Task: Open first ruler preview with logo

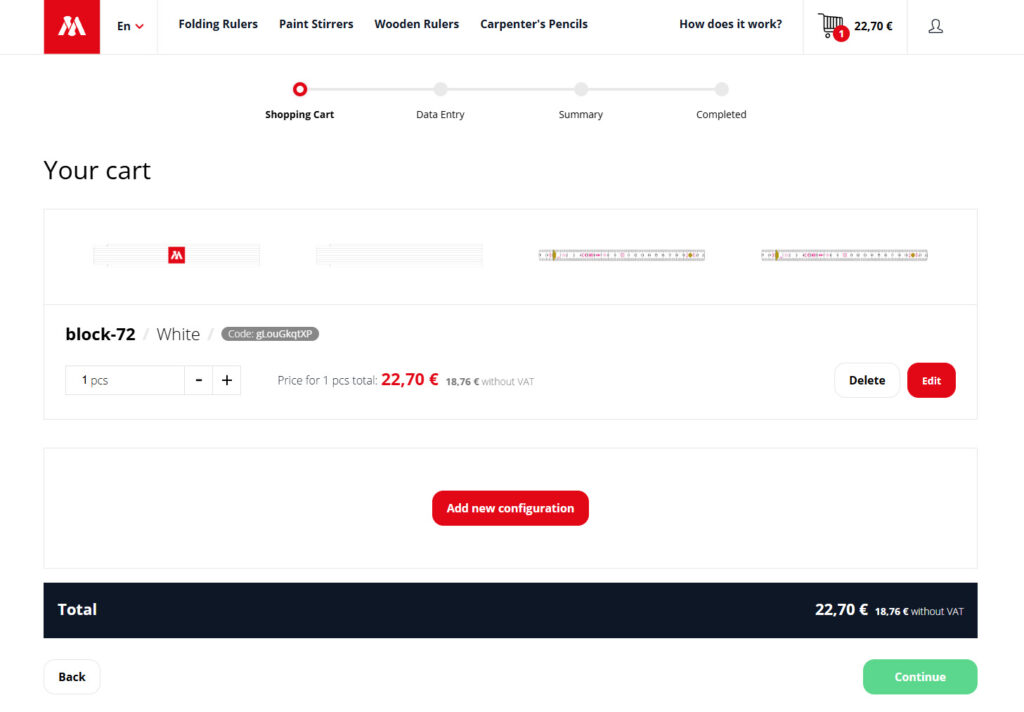Action: point(176,255)
